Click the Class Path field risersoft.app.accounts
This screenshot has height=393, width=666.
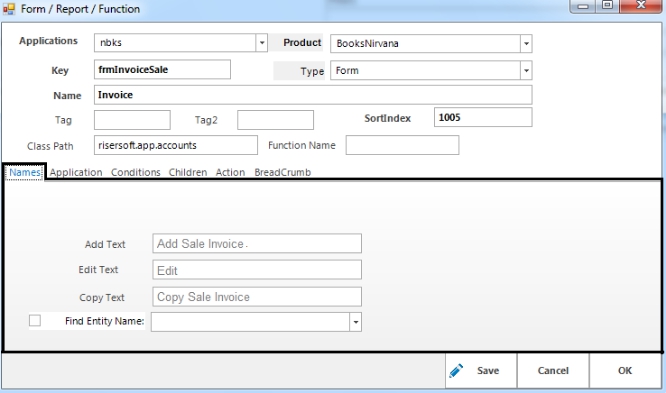tap(176, 145)
